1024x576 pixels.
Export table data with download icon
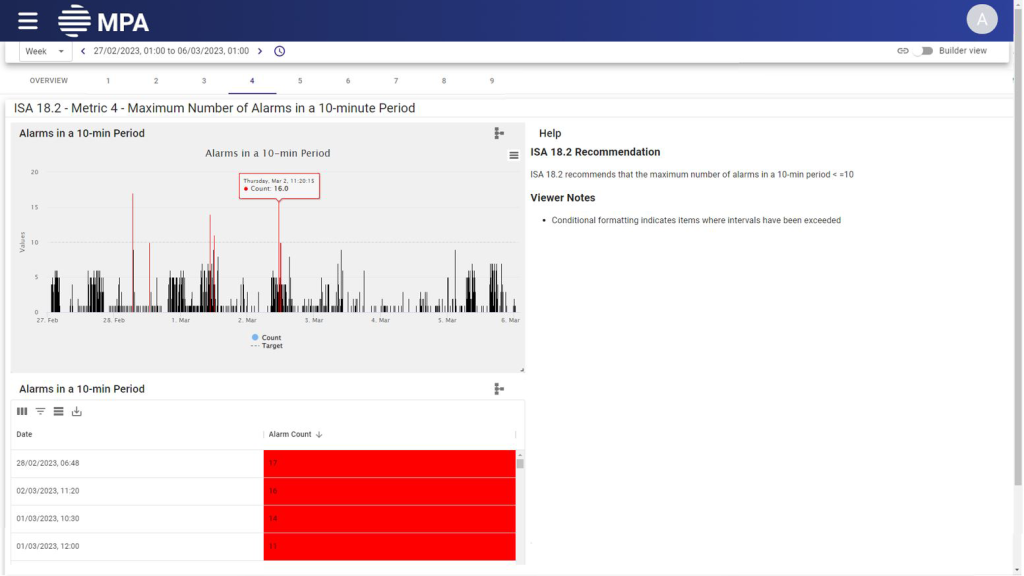point(77,411)
